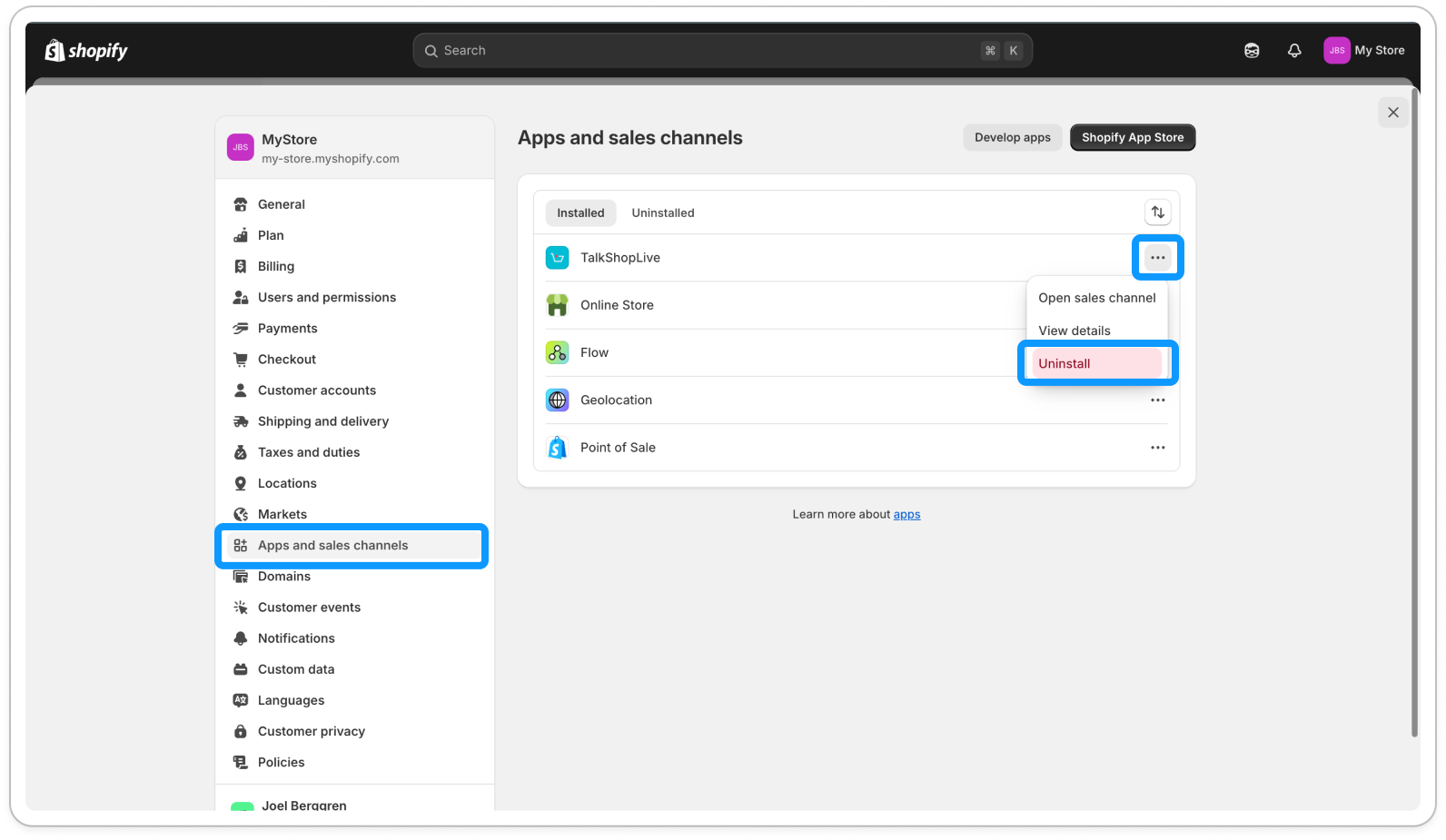Viewport: 1446px width, 840px height.
Task: Click the Customer accounts person icon
Action: click(x=241, y=390)
